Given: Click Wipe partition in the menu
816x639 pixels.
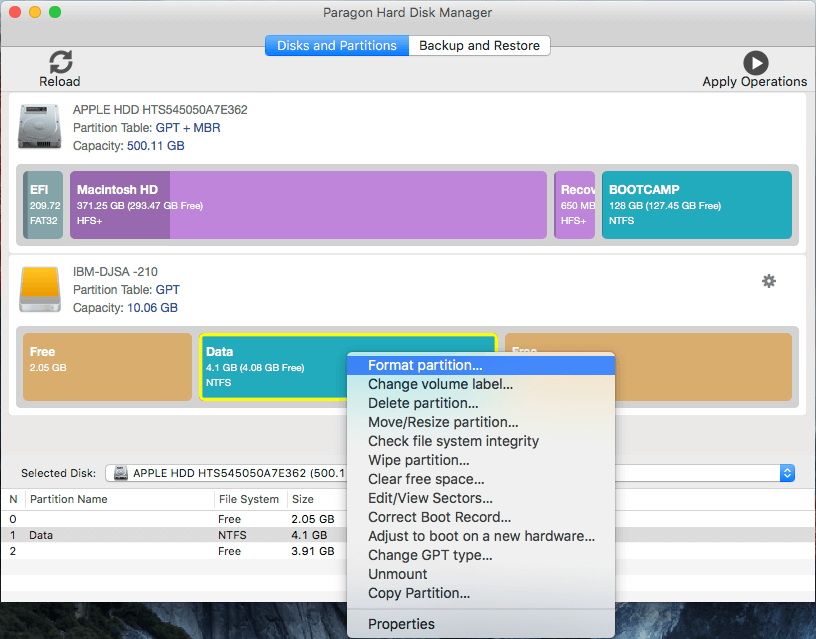Looking at the screenshot, I should (418, 460).
